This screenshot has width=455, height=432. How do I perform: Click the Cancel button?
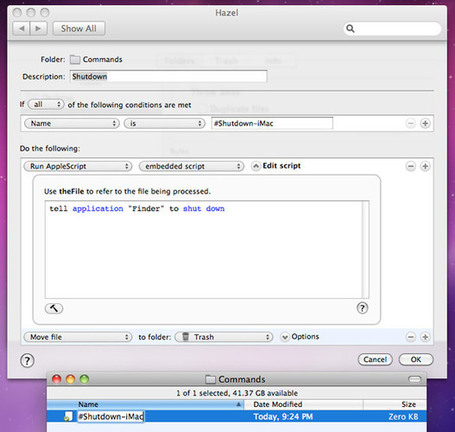[375, 360]
